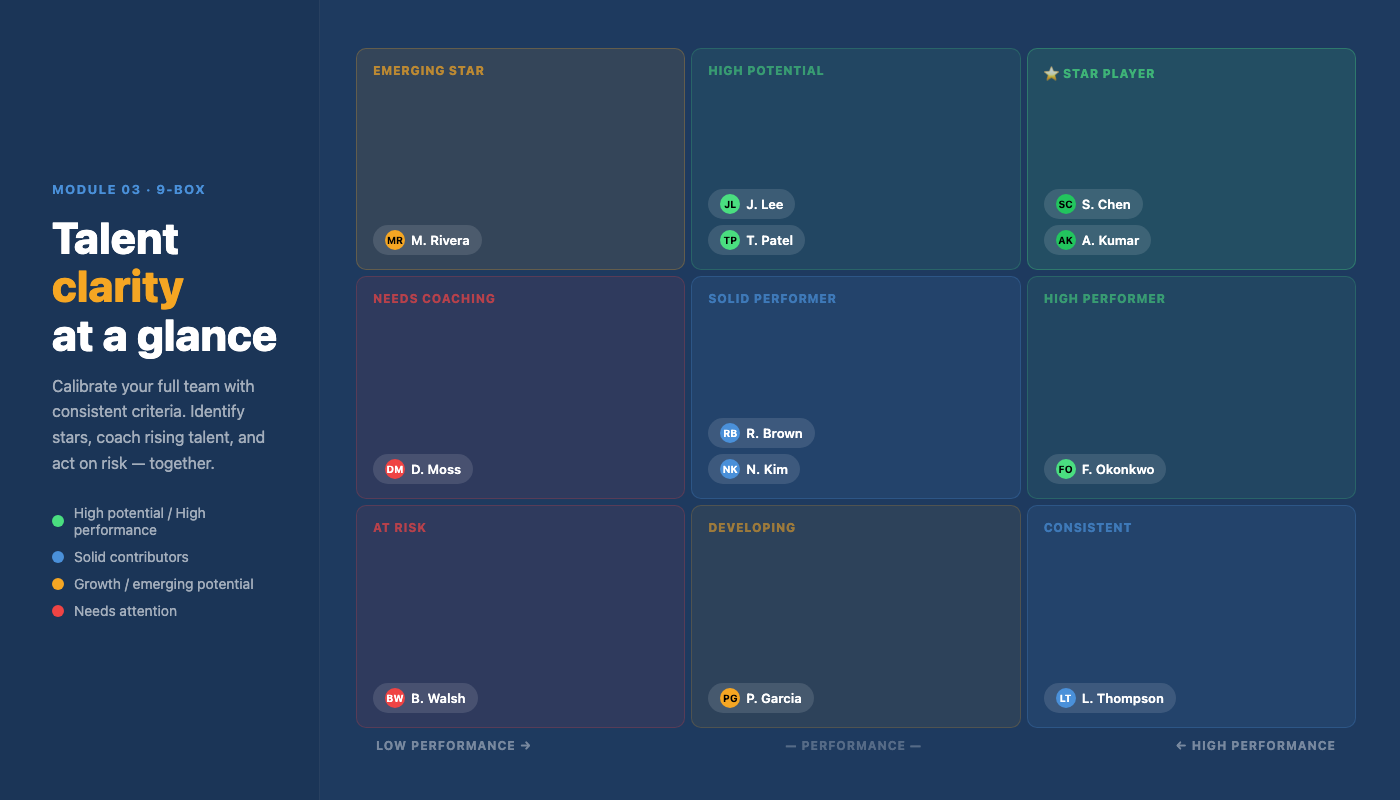The width and height of the screenshot is (1400, 800).
Task: Click the LT avatar for L. Thompson
Action: click(1066, 698)
